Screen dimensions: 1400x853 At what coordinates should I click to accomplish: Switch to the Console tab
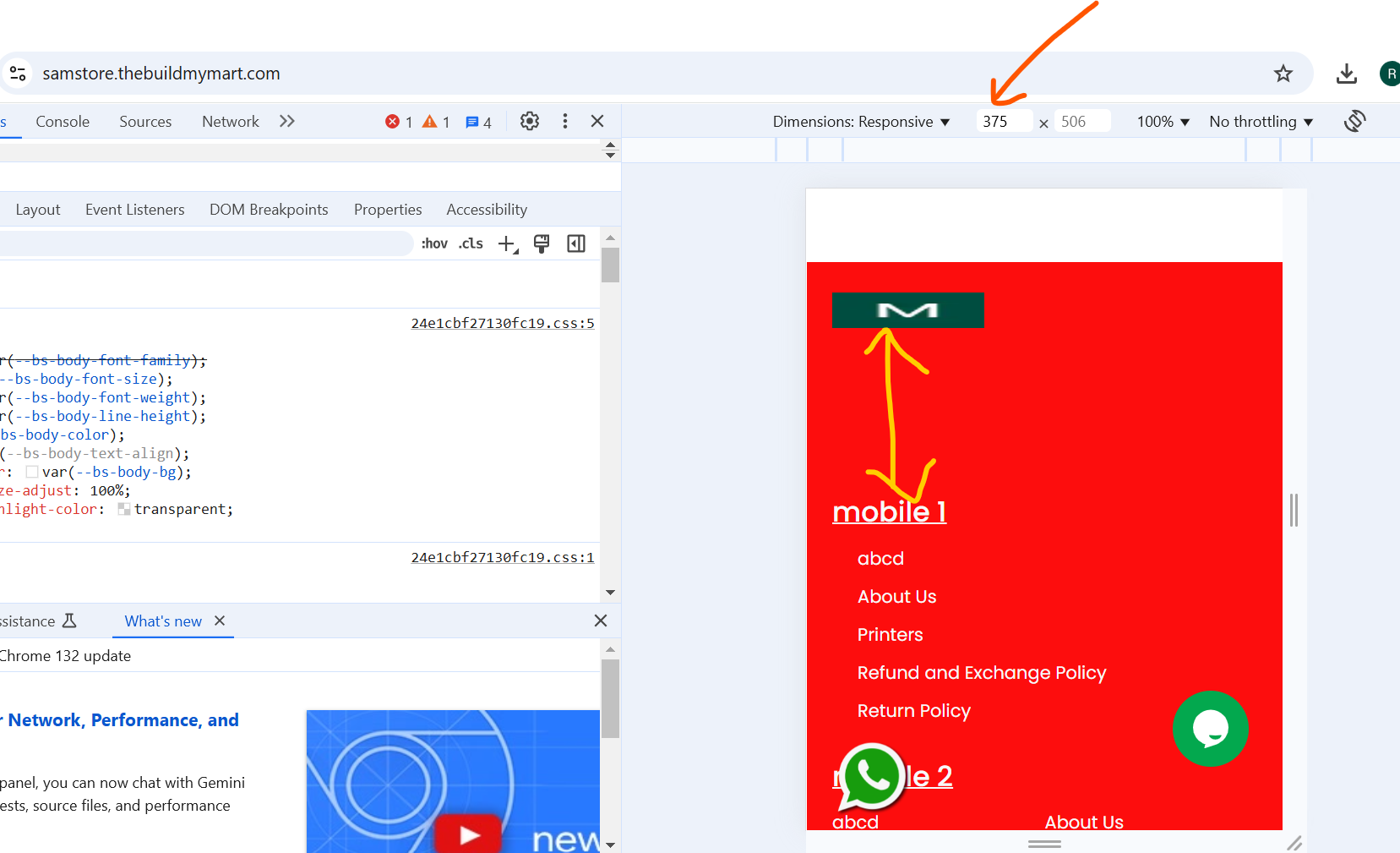point(63,122)
